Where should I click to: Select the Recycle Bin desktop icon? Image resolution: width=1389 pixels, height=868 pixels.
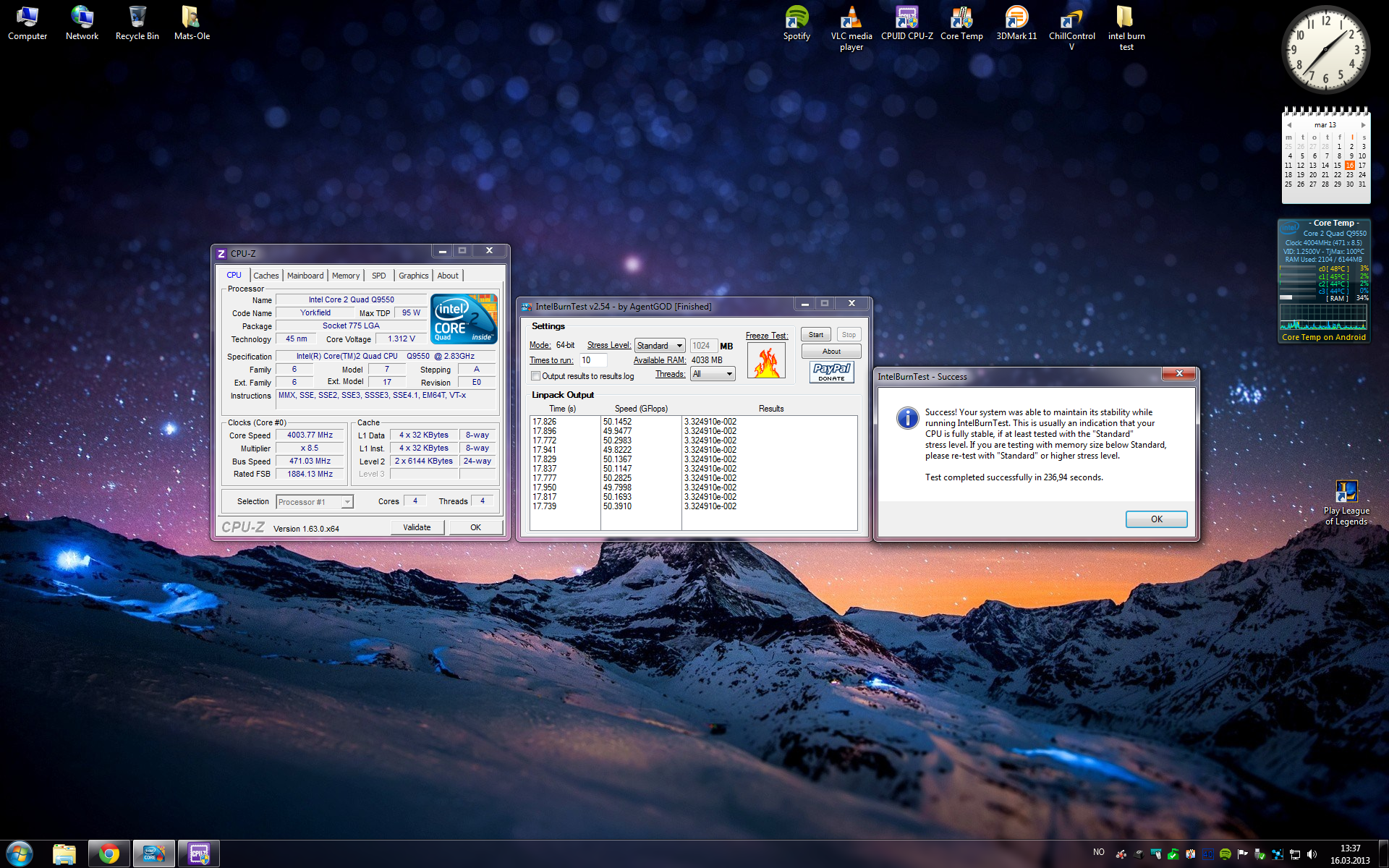[x=137, y=23]
